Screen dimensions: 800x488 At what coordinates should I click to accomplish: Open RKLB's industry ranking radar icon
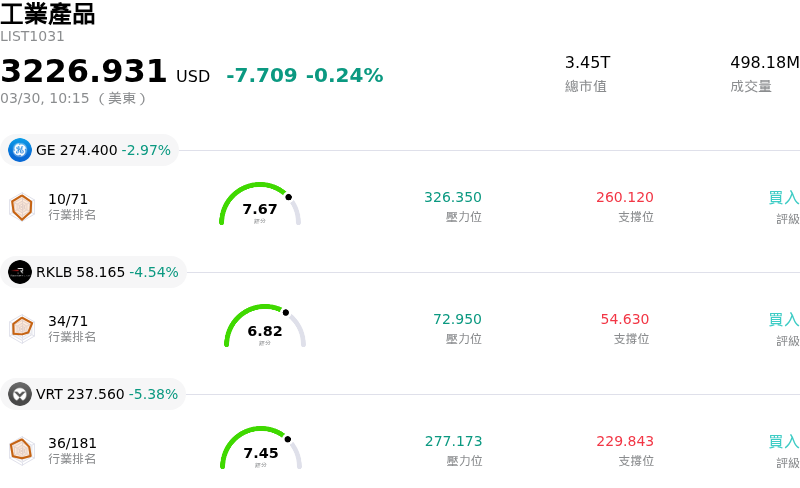pos(21,328)
